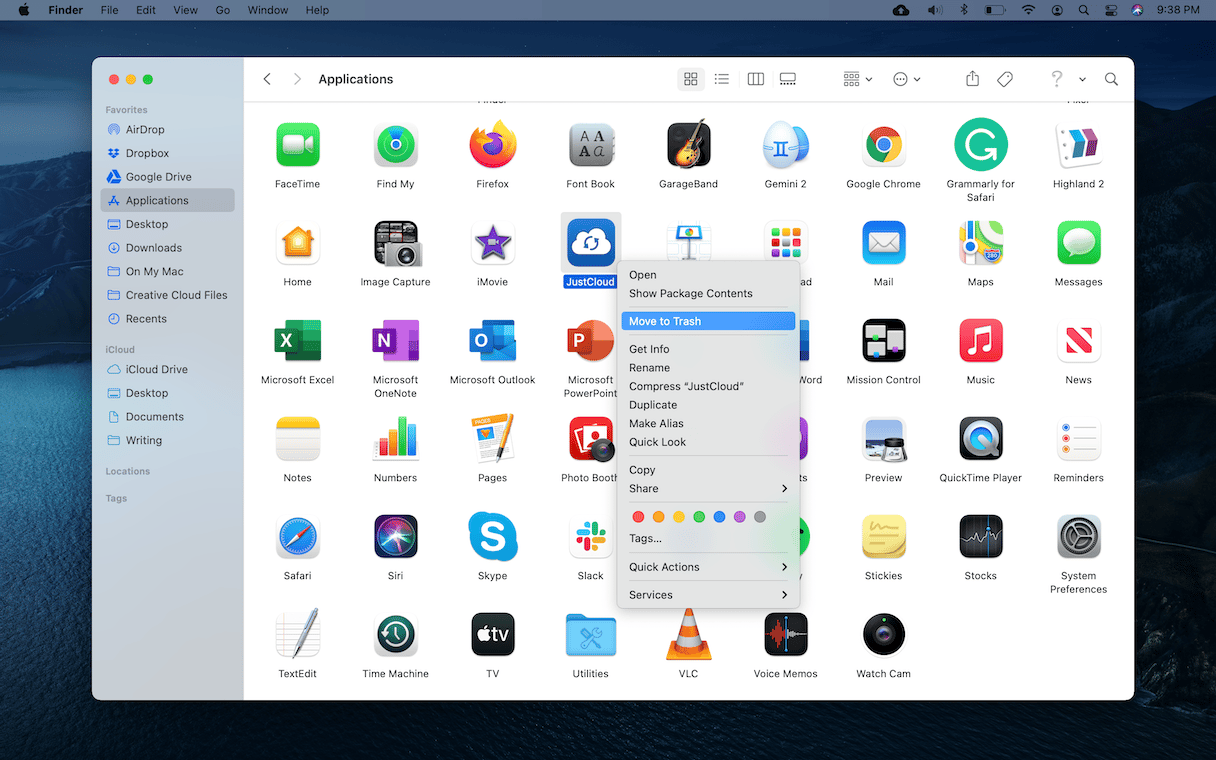Click the Watch Cam icon
This screenshot has width=1216, height=760.
(883, 635)
